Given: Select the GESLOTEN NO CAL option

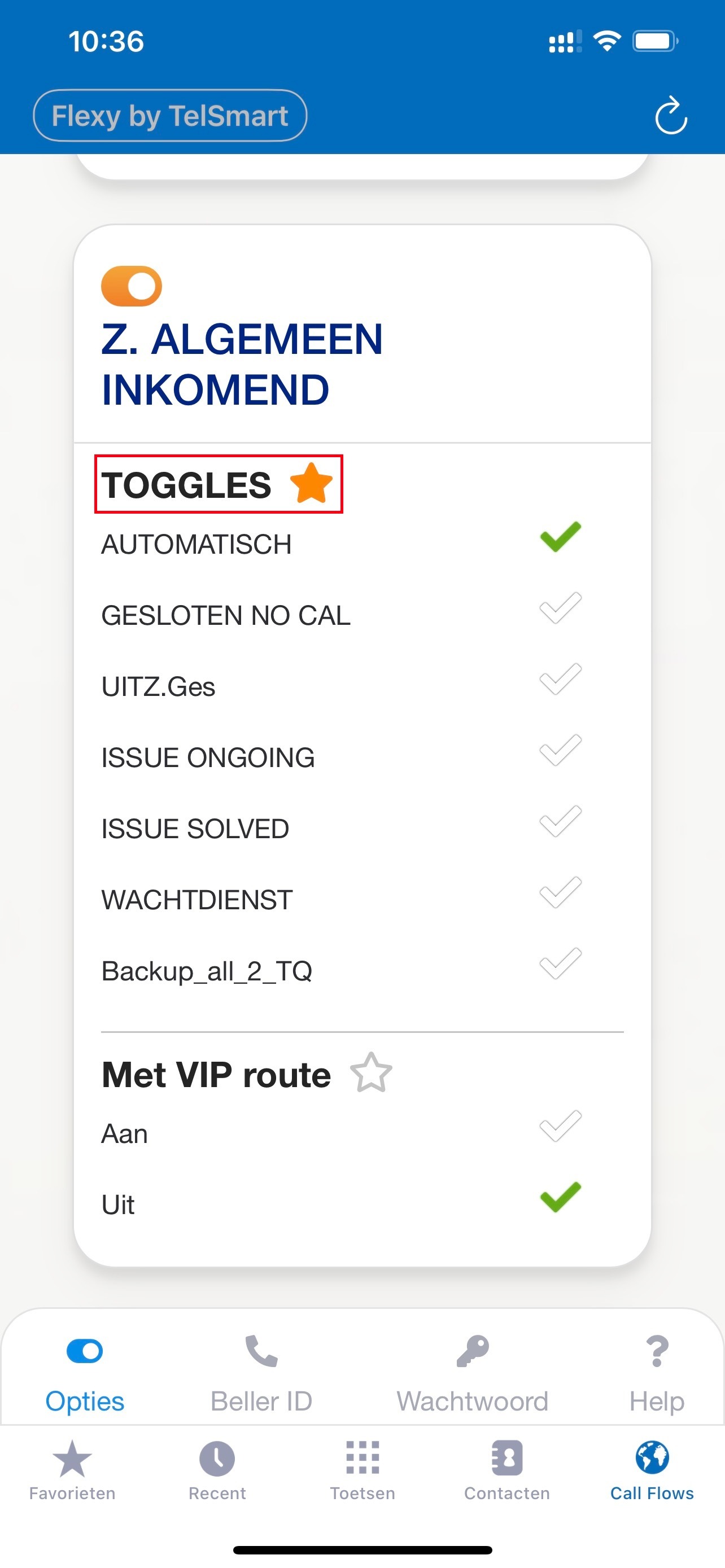Looking at the screenshot, I should click(x=560, y=608).
